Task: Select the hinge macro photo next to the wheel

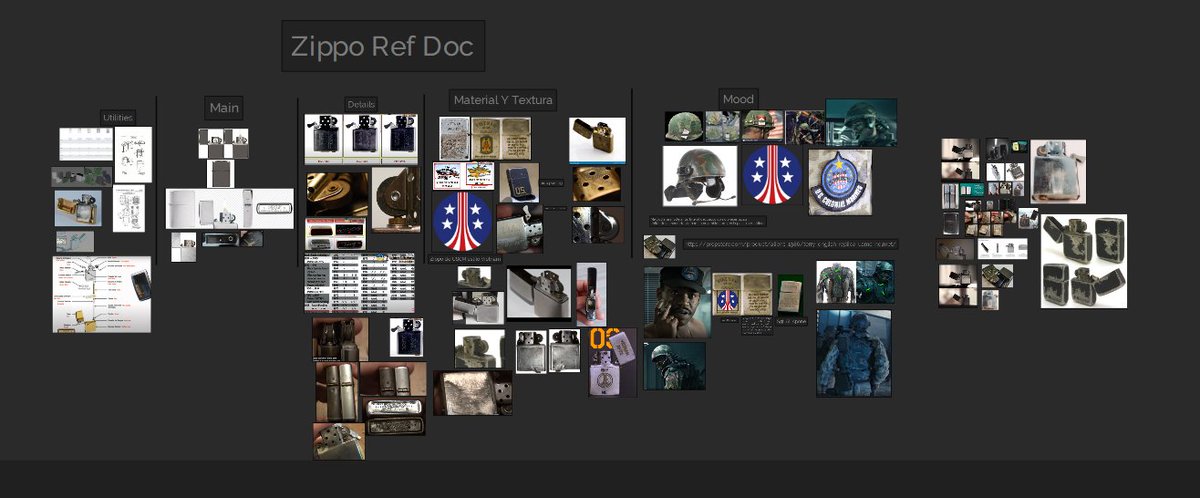Action: pos(395,200)
